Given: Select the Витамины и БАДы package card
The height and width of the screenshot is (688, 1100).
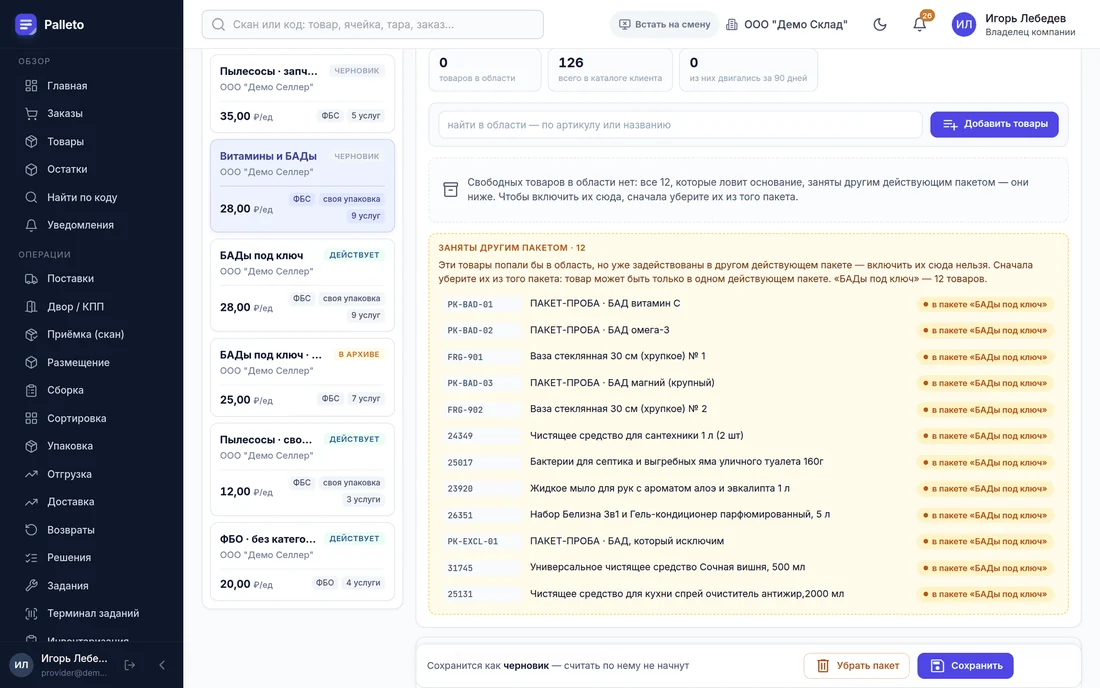Looking at the screenshot, I should coord(302,186).
